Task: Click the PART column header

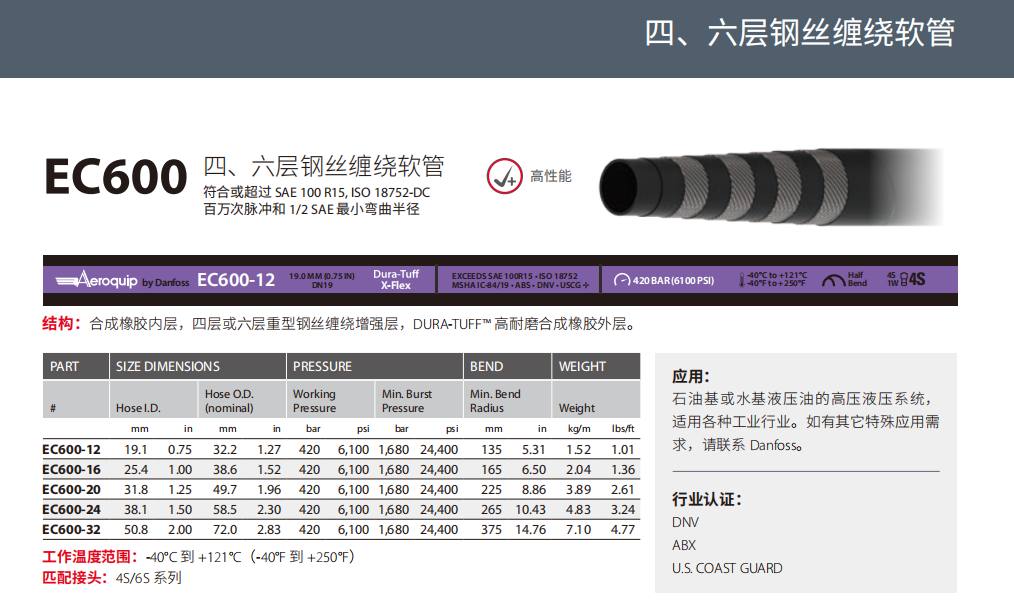Action: coord(65,366)
